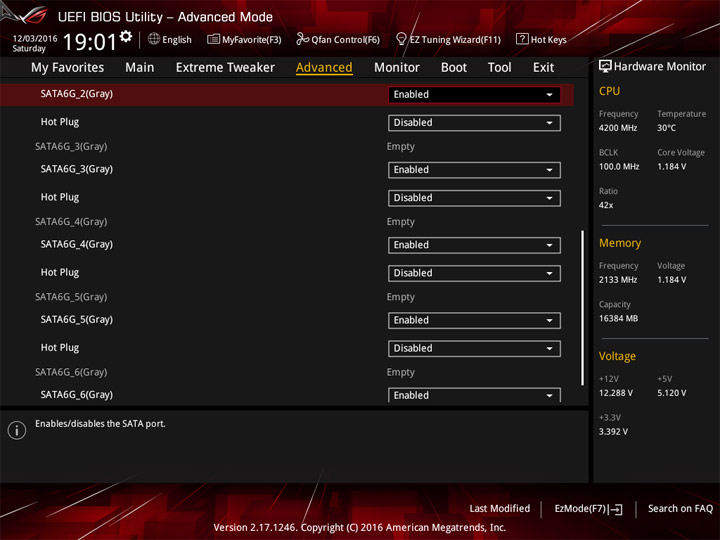Click the globe language icon
This screenshot has height=540, width=720.
[x=154, y=39]
